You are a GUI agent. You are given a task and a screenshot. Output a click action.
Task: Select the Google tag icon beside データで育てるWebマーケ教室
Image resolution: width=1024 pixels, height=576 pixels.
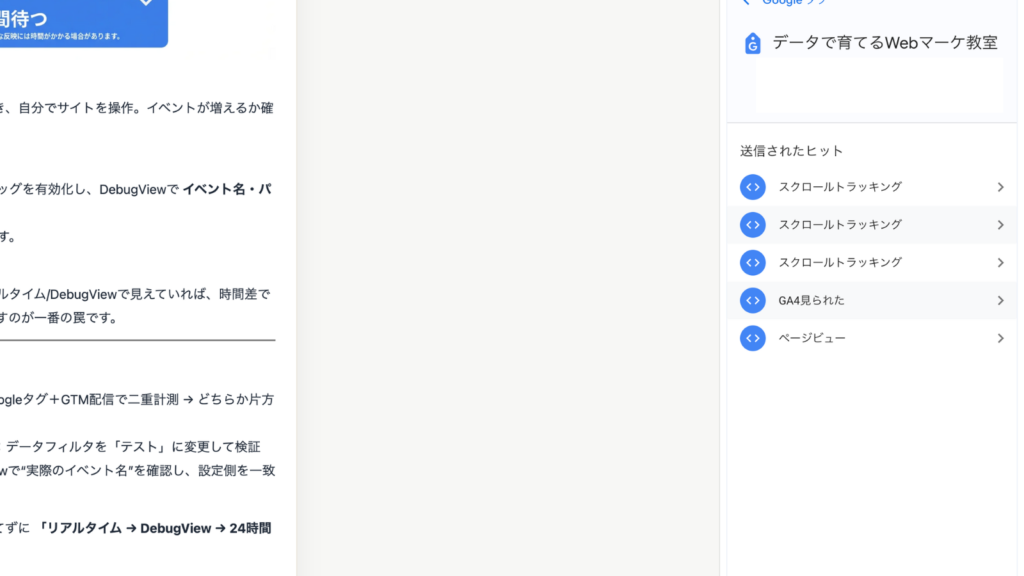(x=751, y=43)
